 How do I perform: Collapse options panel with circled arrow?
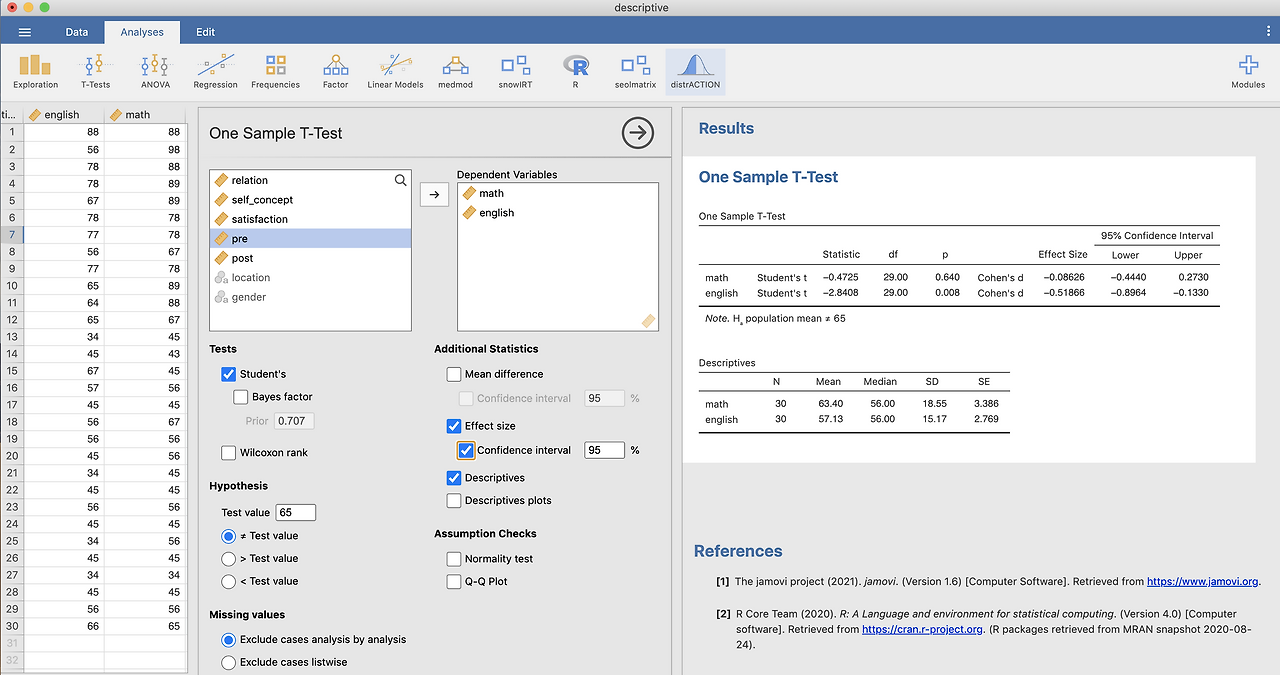[x=637, y=132]
